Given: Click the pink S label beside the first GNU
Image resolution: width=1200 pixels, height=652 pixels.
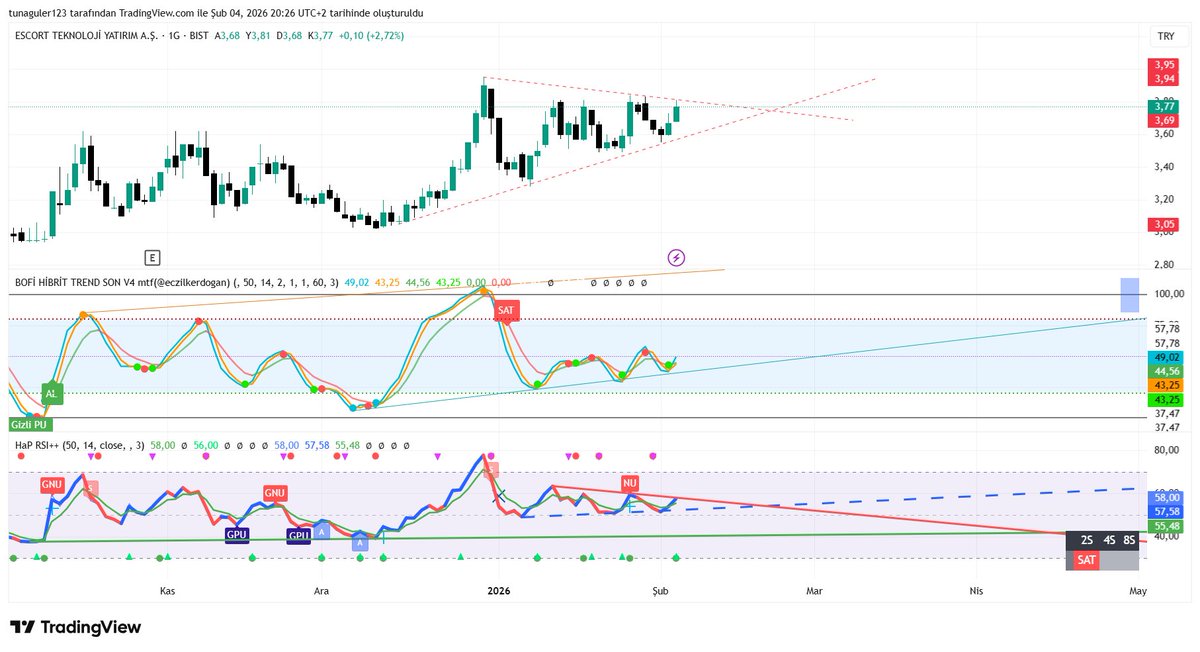Looking at the screenshot, I should (x=91, y=488).
